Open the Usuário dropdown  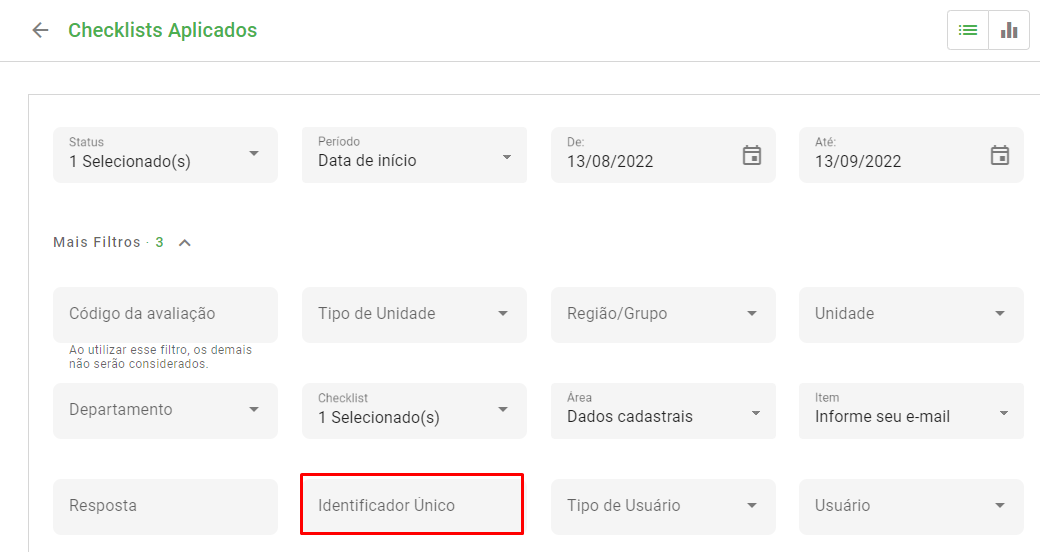click(911, 507)
